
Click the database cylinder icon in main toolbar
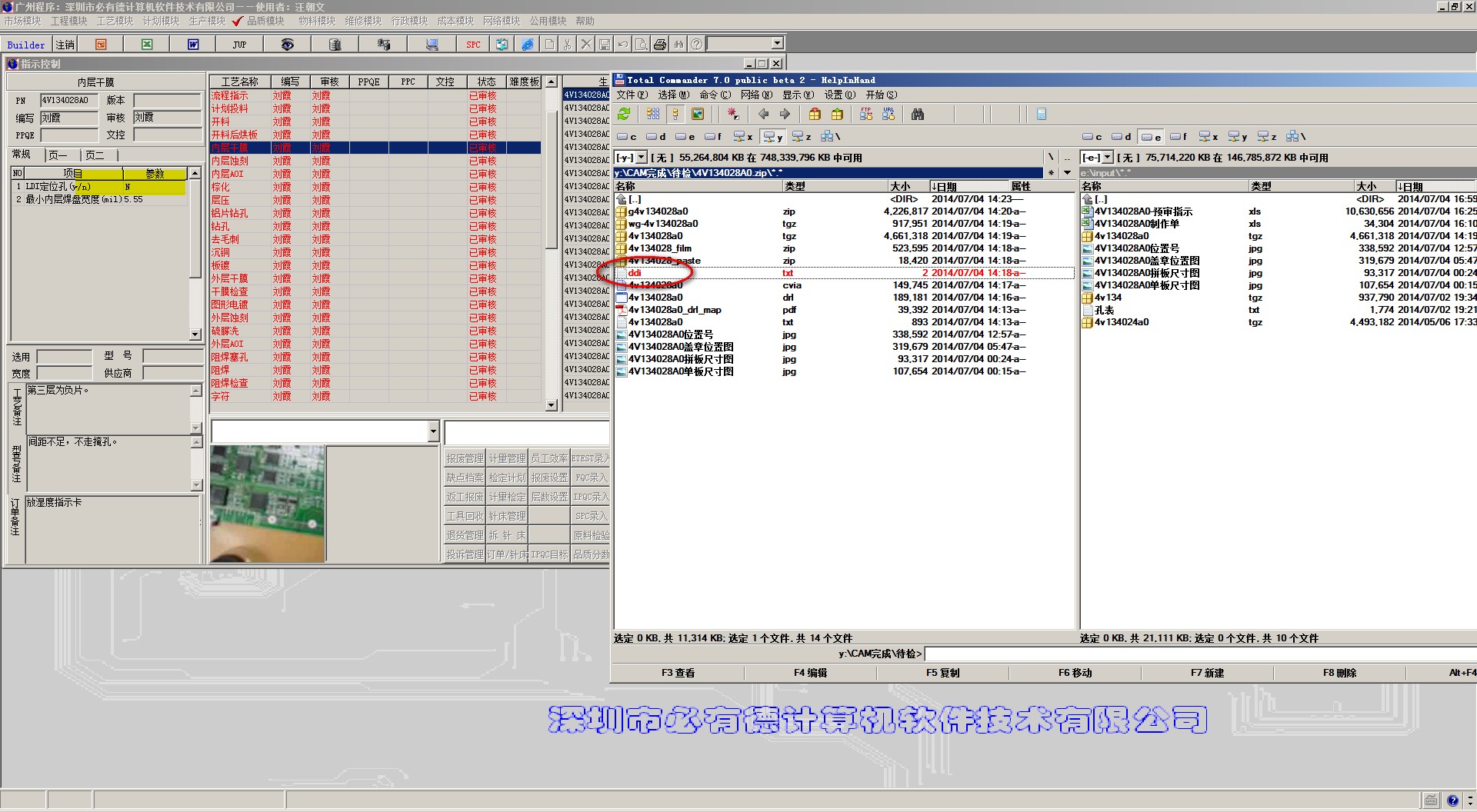pyautogui.click(x=335, y=45)
